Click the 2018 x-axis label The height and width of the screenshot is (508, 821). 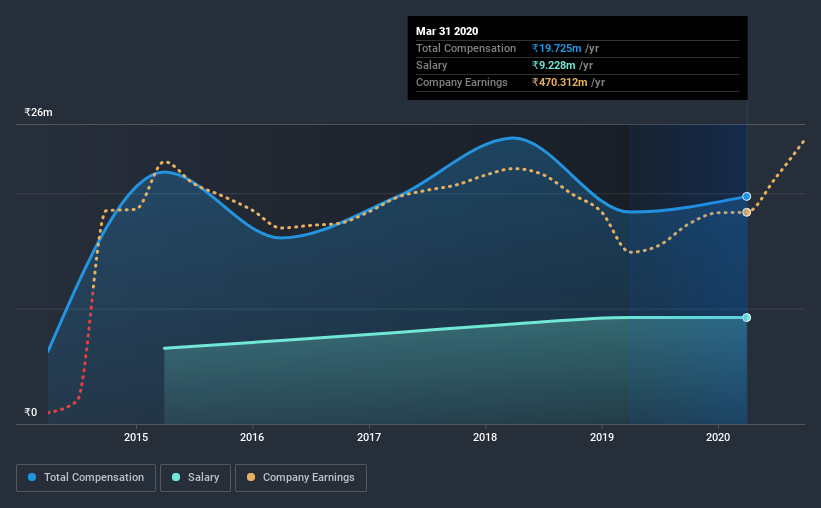click(x=485, y=437)
